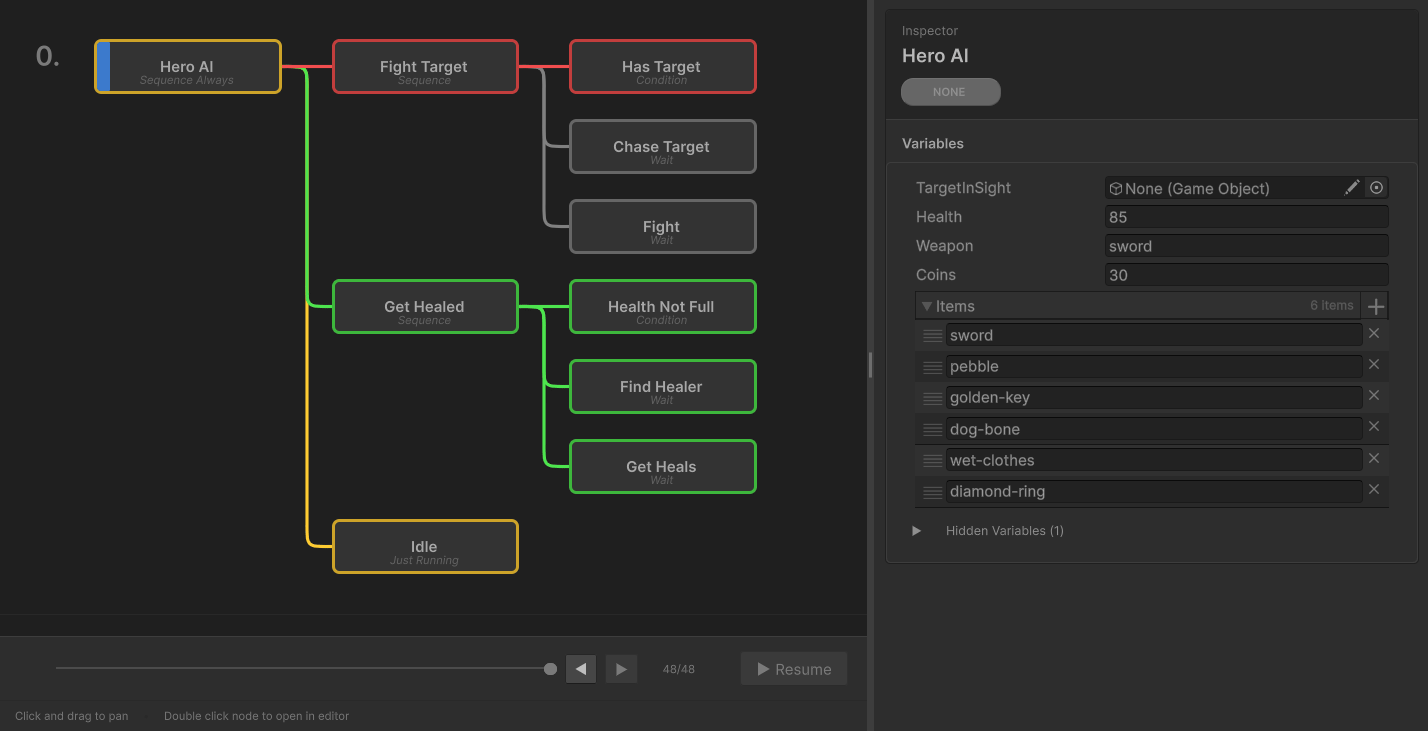Collapse the Variables section header
This screenshot has width=1428, height=731.
click(x=932, y=143)
